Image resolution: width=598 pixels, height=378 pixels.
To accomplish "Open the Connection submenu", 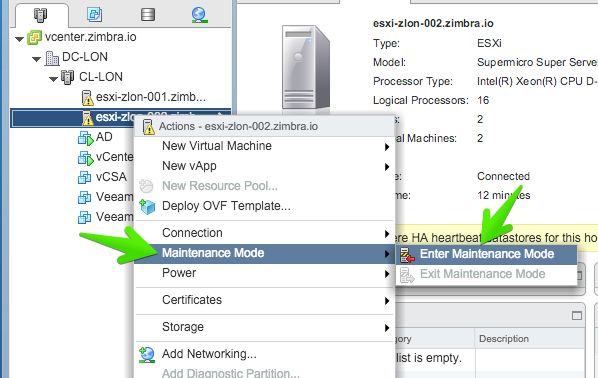I will pyautogui.click(x=264, y=233).
